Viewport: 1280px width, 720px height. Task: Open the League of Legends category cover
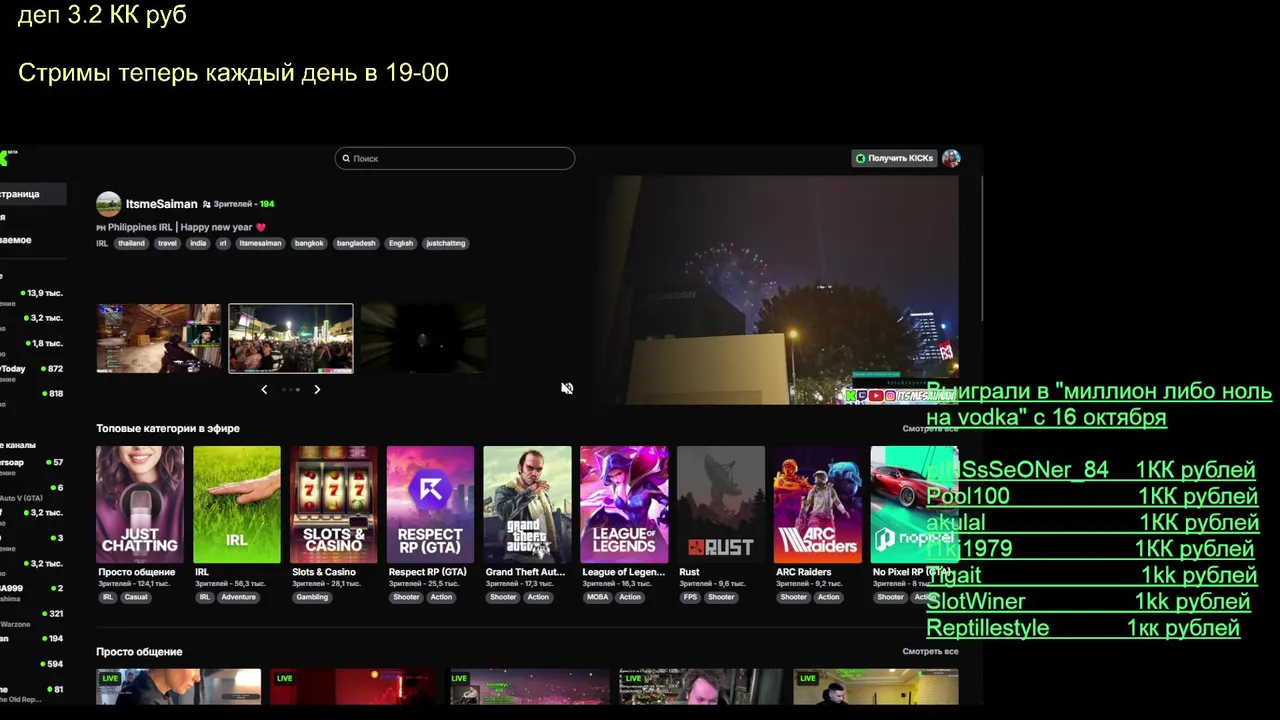tap(624, 504)
